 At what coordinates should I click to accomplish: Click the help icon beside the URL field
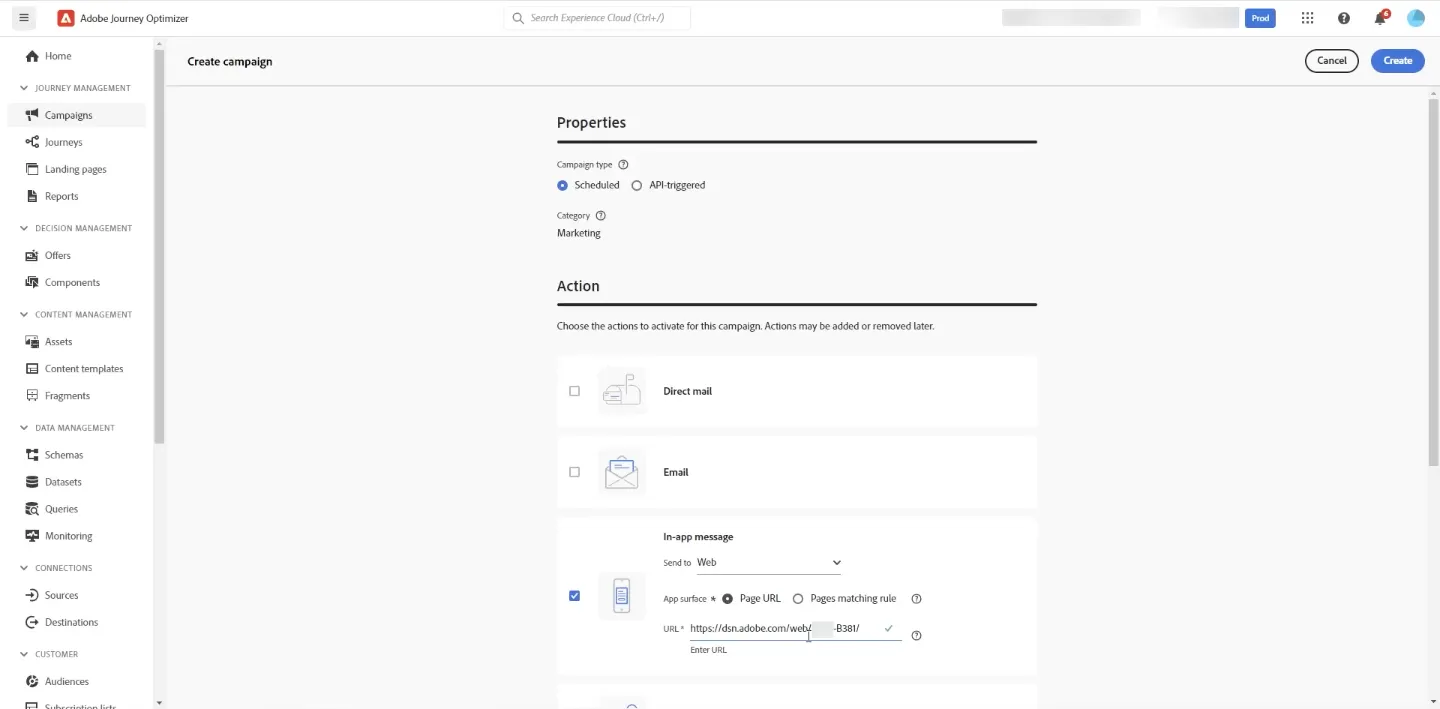pos(916,636)
